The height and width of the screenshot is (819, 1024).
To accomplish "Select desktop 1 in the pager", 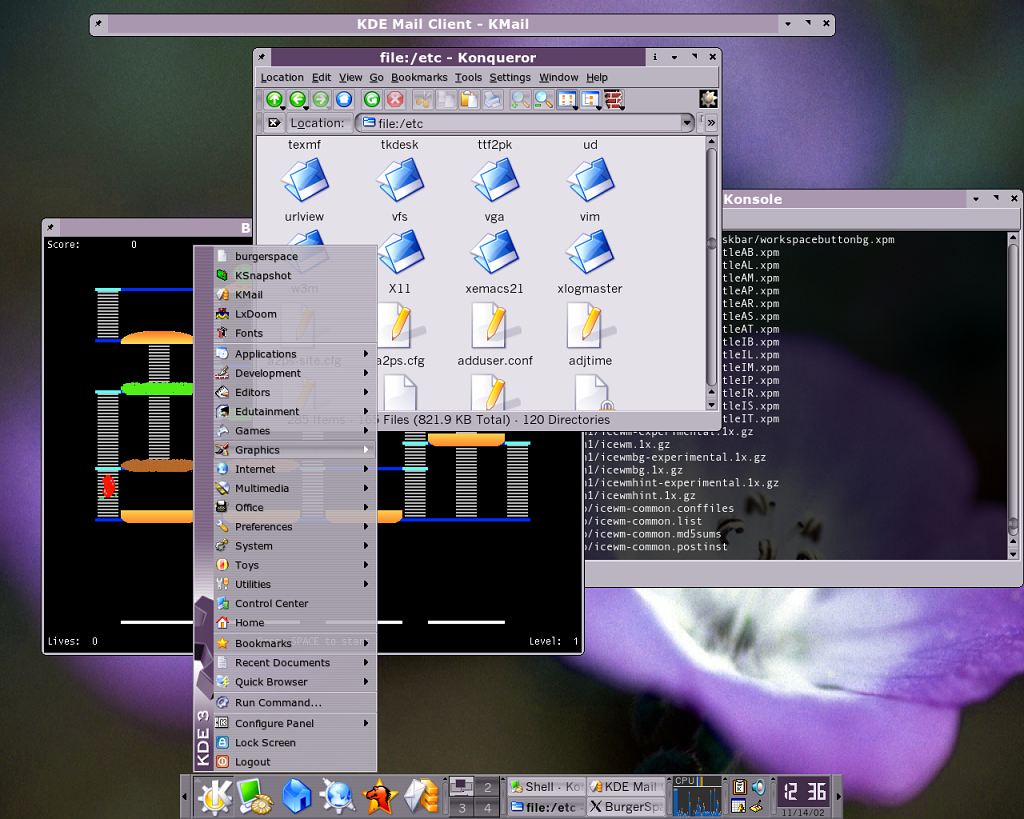I will point(462,786).
